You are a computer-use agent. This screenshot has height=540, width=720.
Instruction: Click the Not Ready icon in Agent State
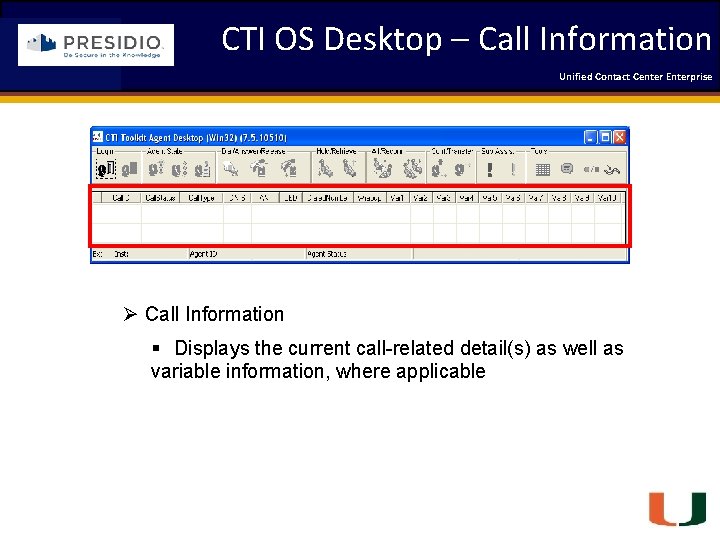click(179, 169)
